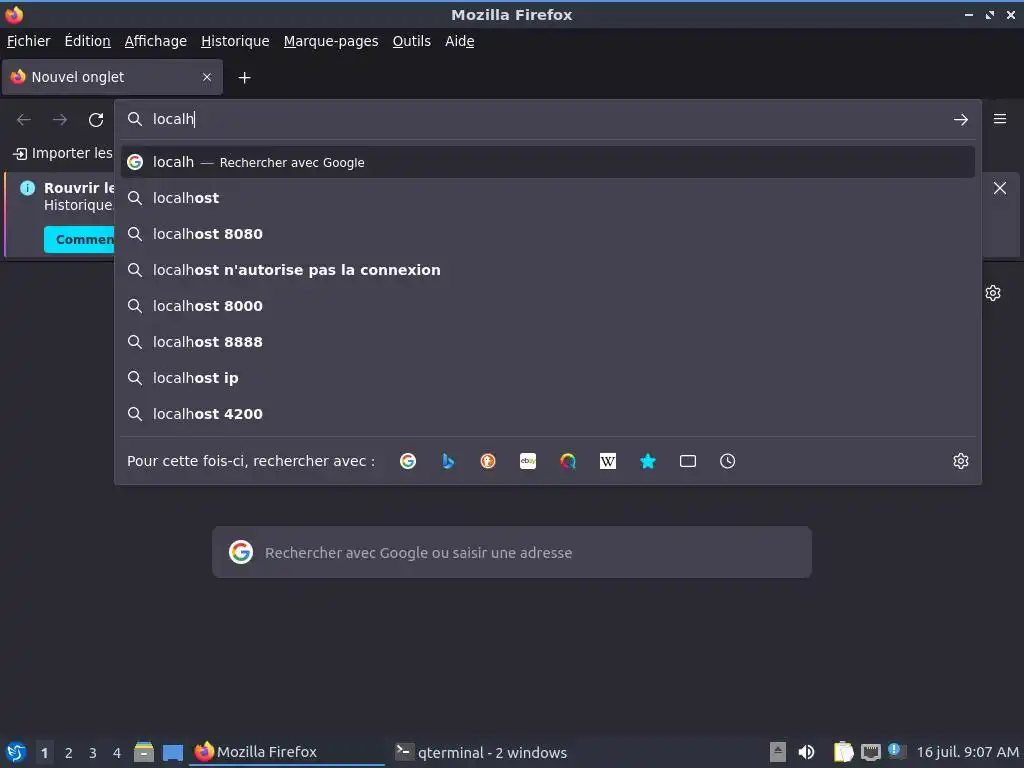Open qterminal - 2 windows taskbar entry
Screen dimensions: 1024x768
point(482,752)
